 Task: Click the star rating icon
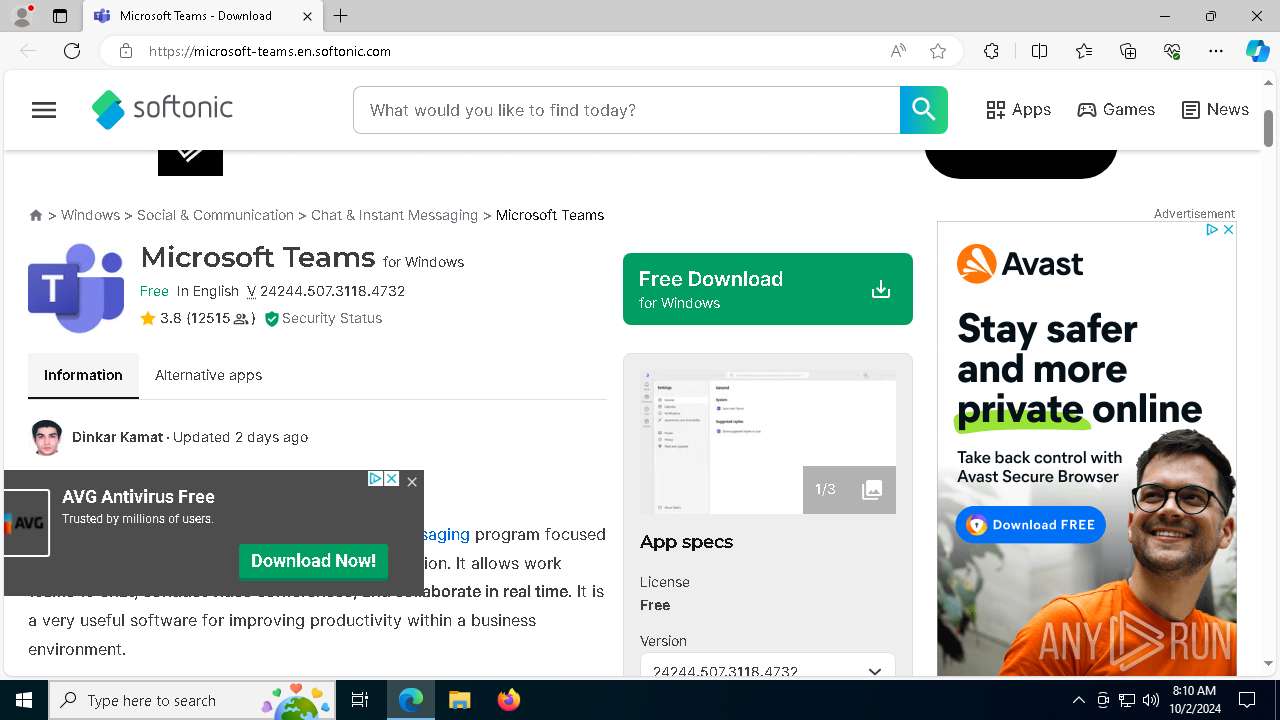pos(148,318)
